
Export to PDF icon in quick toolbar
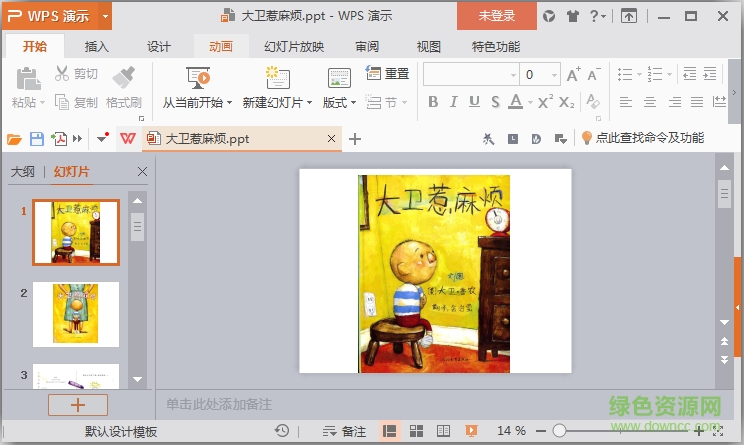(x=60, y=139)
